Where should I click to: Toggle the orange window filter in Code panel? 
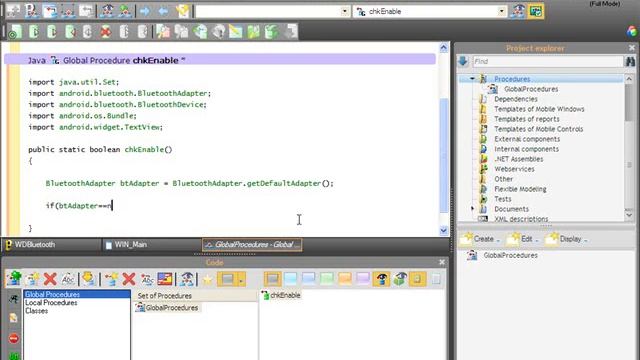click(344, 279)
